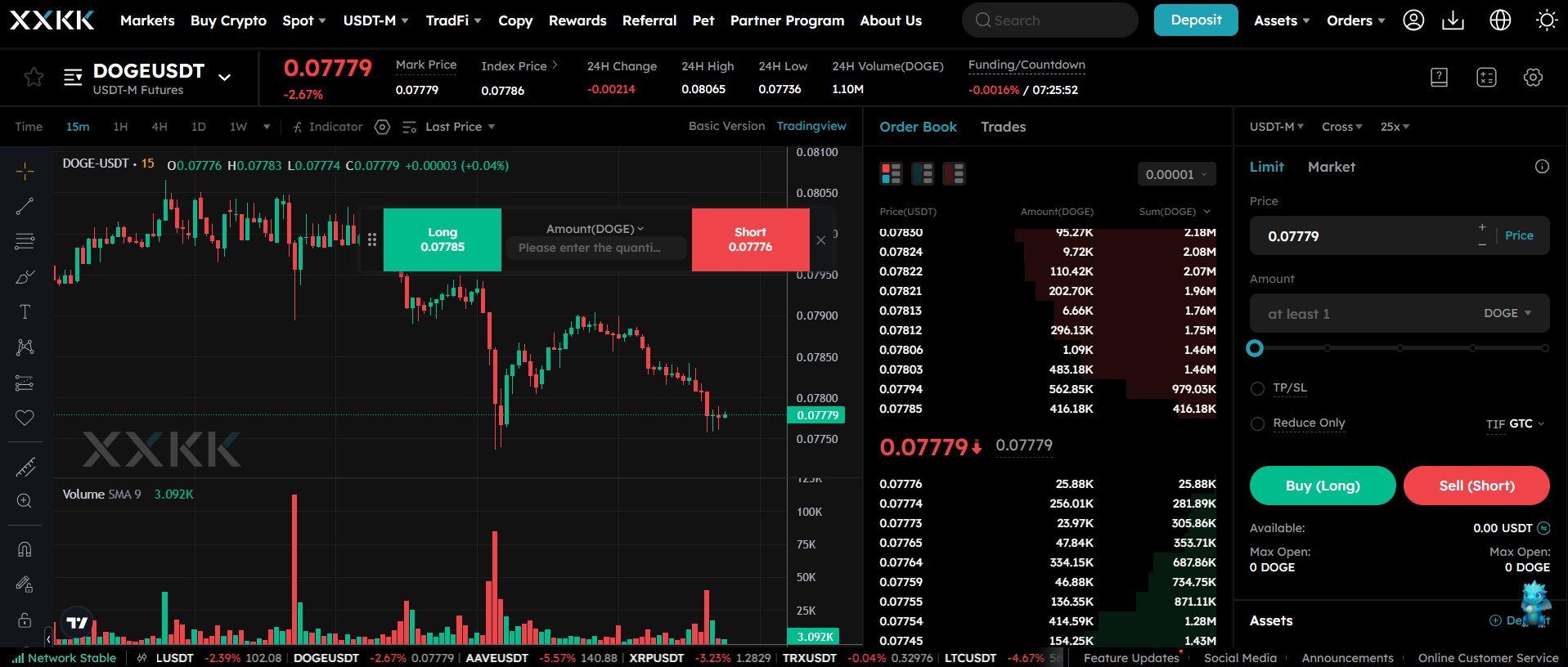Select the crosshair cursor chart tool
The width and height of the screenshot is (1568, 667).
[x=25, y=171]
